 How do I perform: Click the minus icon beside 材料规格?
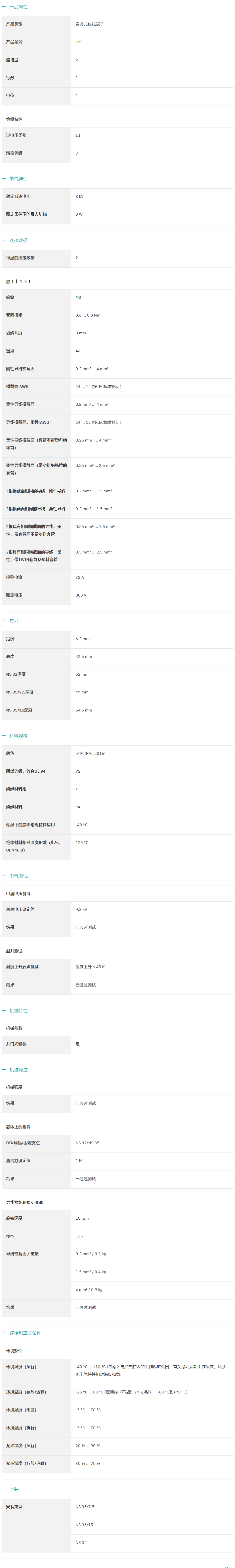[x=4, y=736]
